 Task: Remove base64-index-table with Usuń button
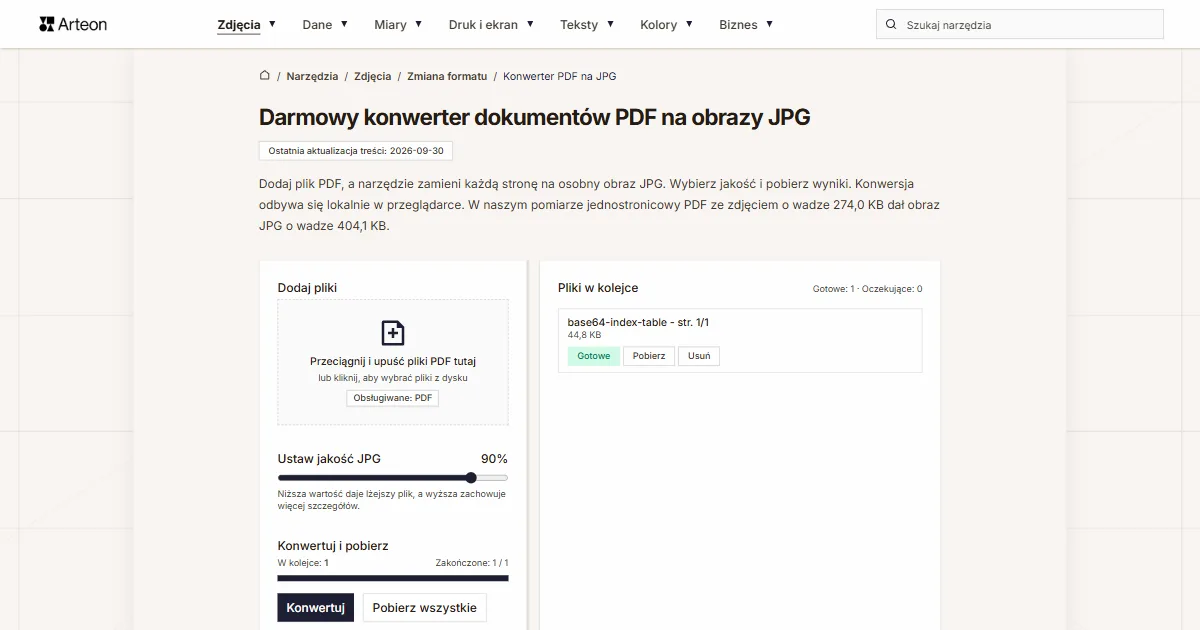click(699, 356)
